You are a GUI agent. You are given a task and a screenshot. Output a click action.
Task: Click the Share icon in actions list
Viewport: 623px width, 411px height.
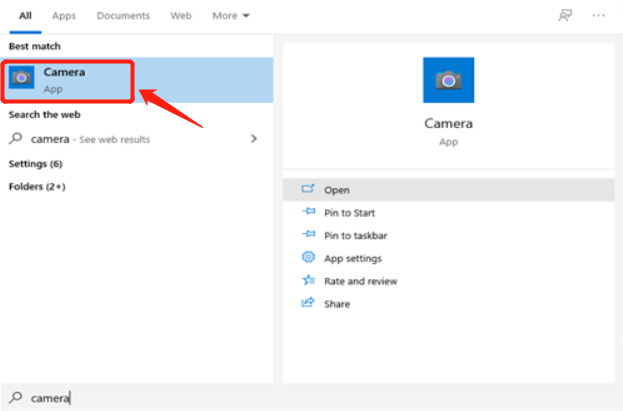click(308, 304)
